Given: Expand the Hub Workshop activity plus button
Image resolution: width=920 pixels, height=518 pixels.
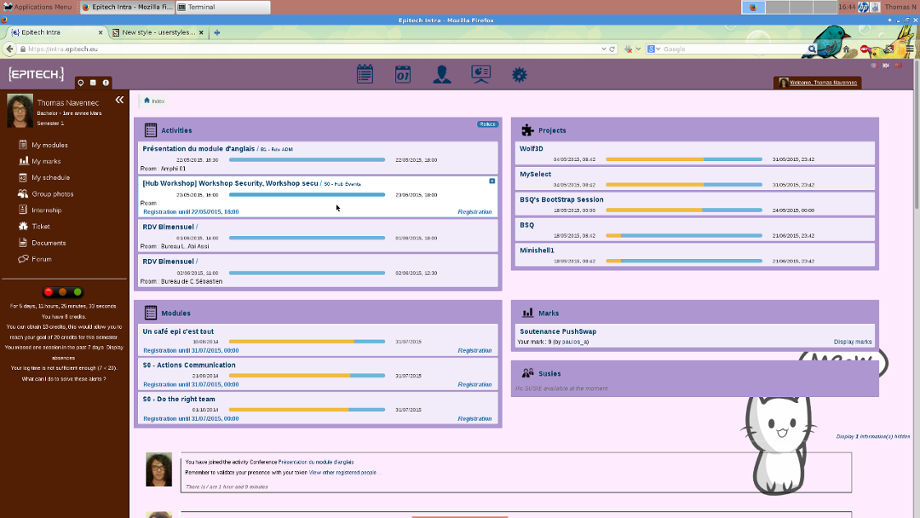Looking at the screenshot, I should 492,181.
